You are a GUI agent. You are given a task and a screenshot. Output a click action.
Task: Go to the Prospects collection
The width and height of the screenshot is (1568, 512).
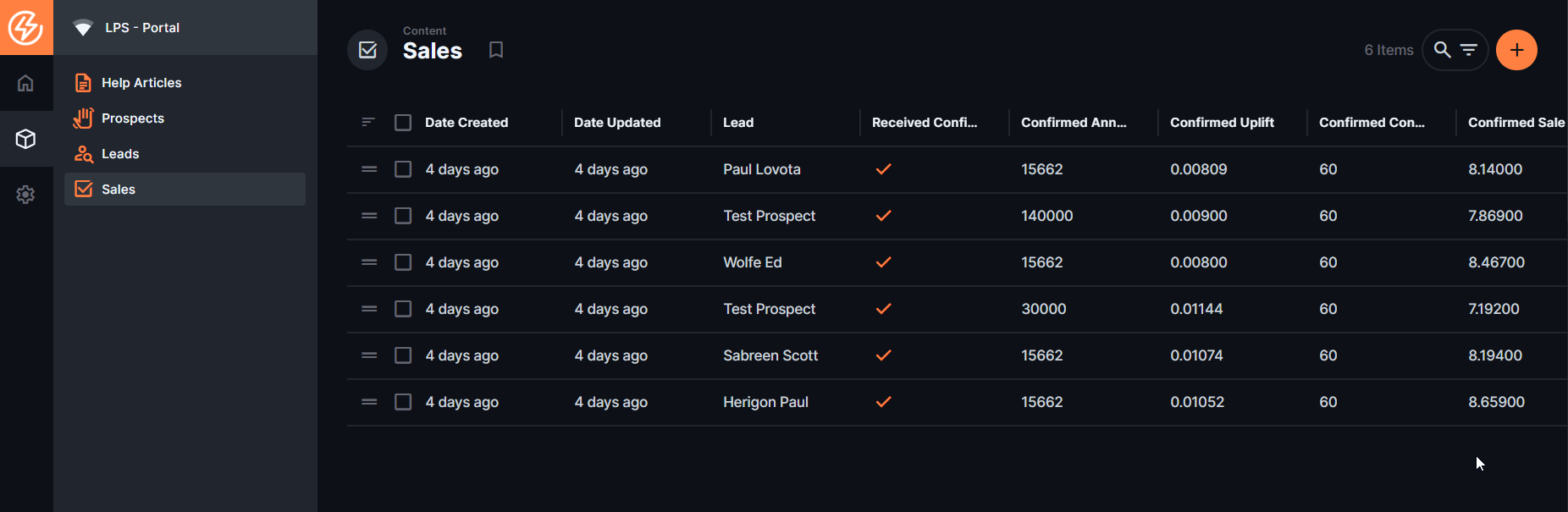coord(133,118)
